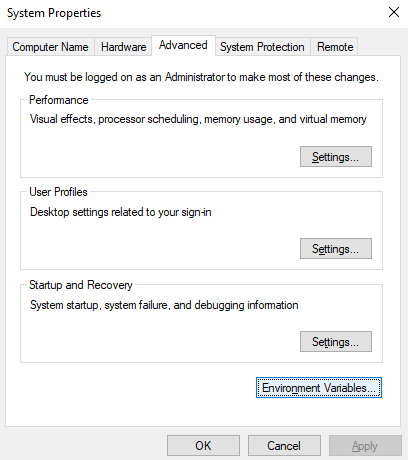Close the System Properties window
Screen dimensions: 408x460
pyautogui.click(x=394, y=13)
